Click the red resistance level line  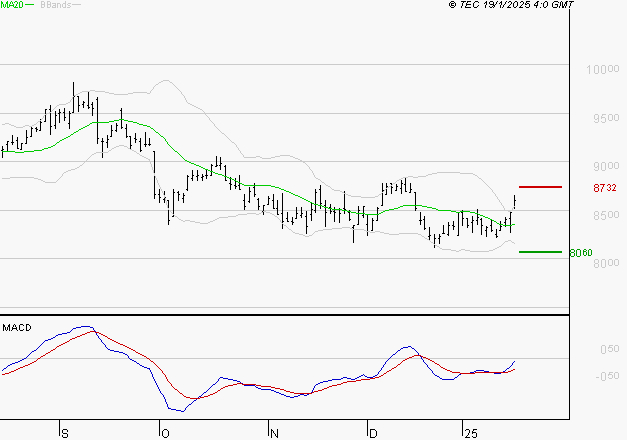[540, 187]
